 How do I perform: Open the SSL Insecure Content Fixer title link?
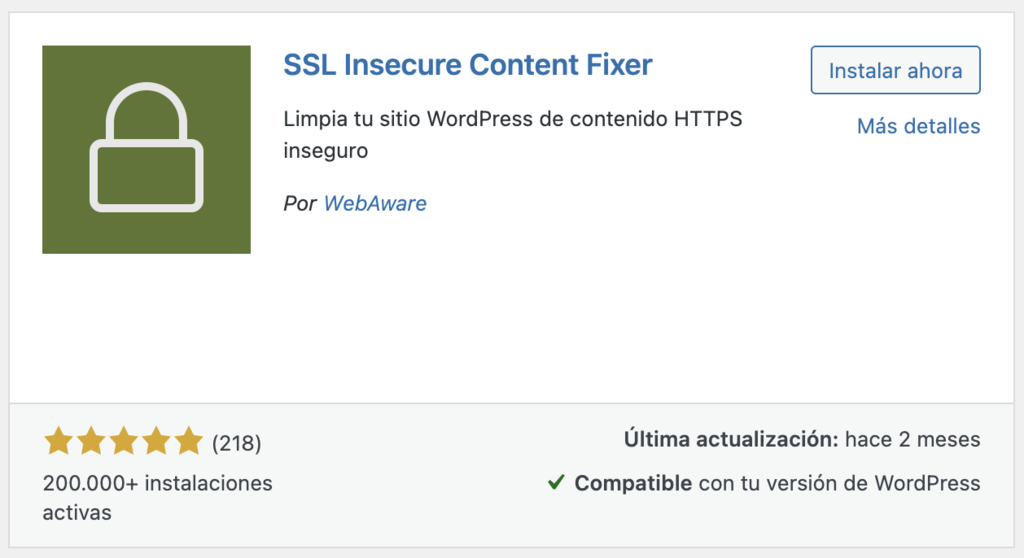(468, 65)
